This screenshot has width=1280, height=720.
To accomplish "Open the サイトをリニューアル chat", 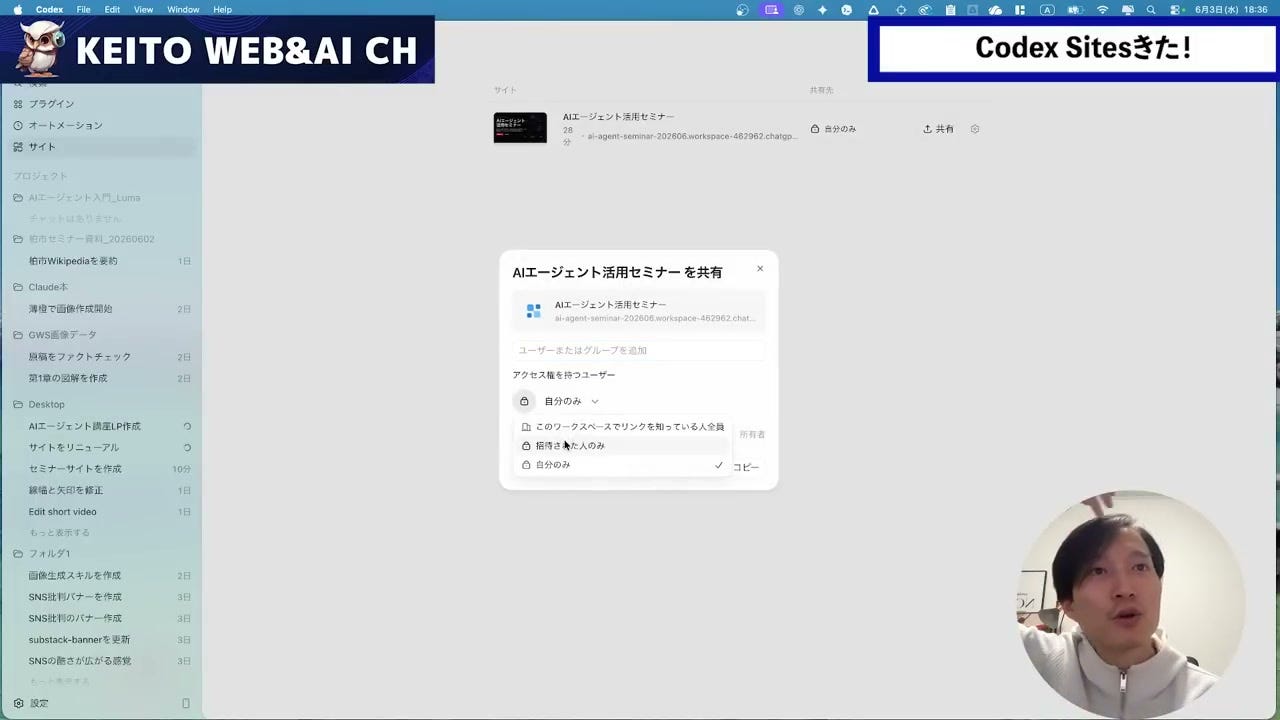I will click(100, 447).
